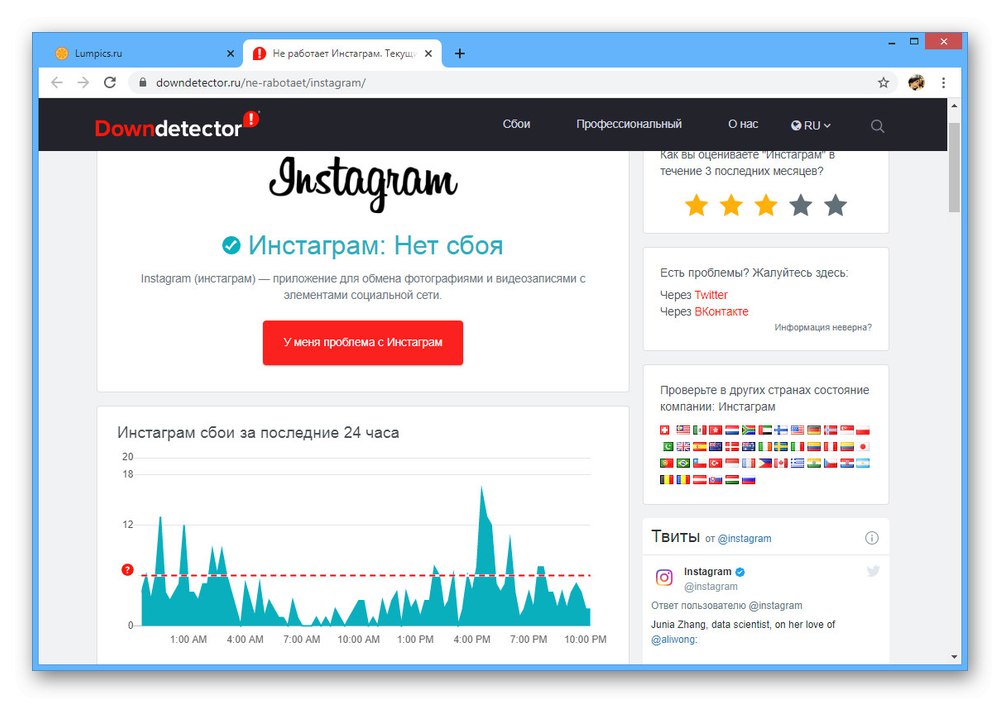The height and width of the screenshot is (703, 1000).
Task: Select the Sweden flag
Action: pyautogui.click(x=781, y=447)
